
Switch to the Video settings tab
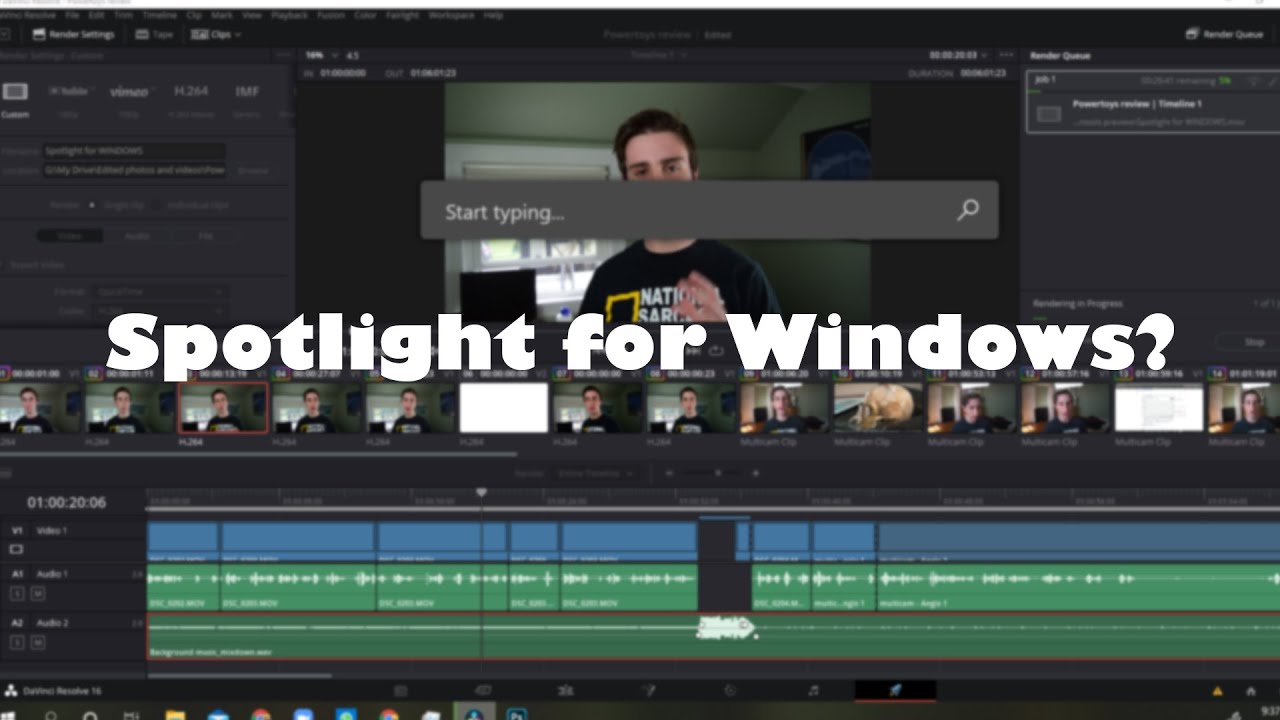[69, 236]
